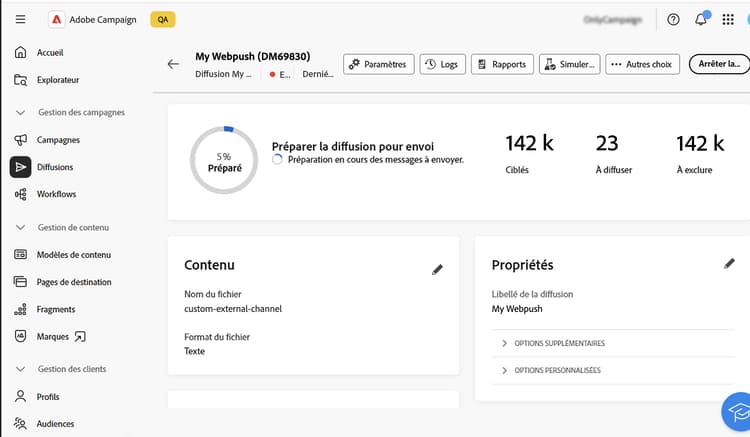Open the learning graduation cap button

pos(739,411)
